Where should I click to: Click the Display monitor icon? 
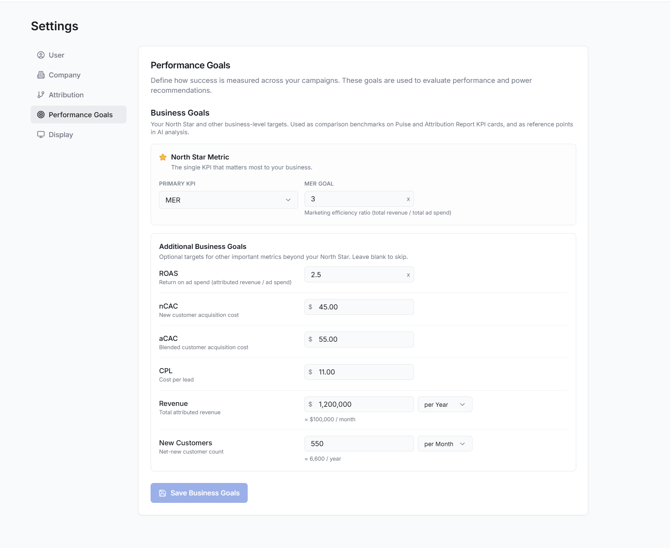tap(41, 135)
